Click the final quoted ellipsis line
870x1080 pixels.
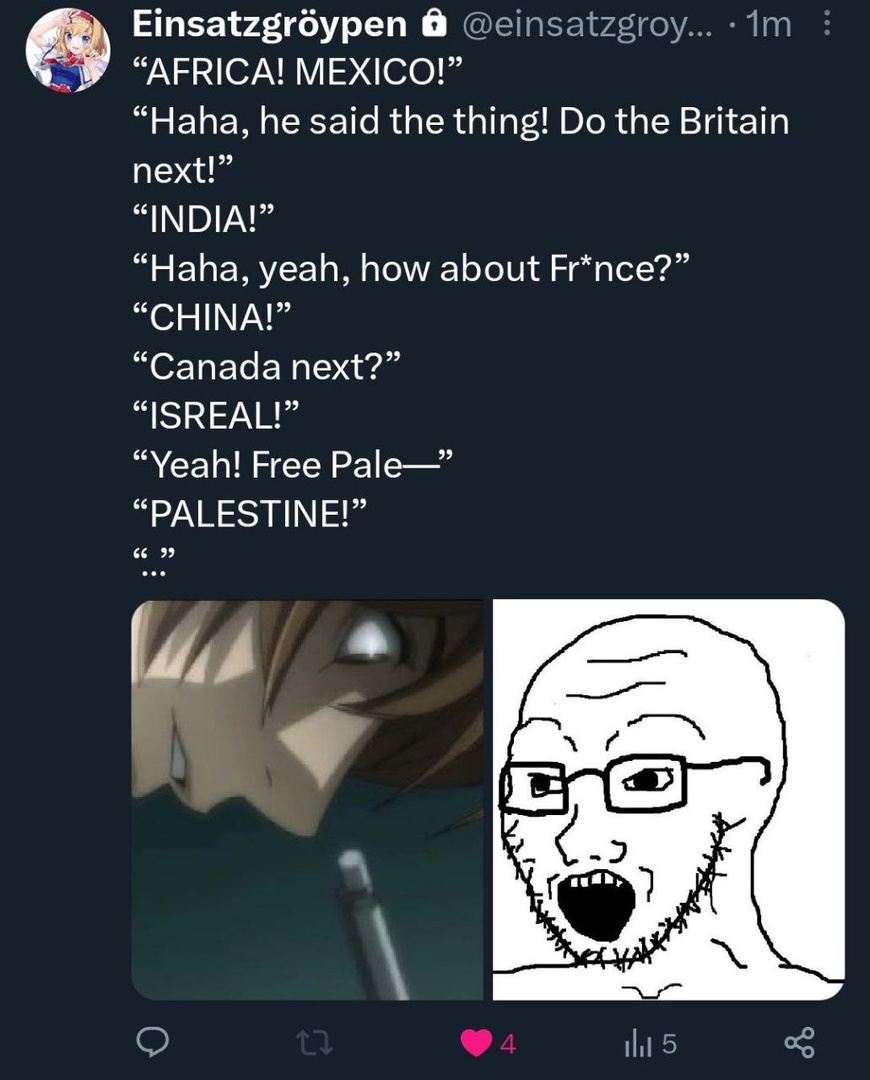[154, 561]
